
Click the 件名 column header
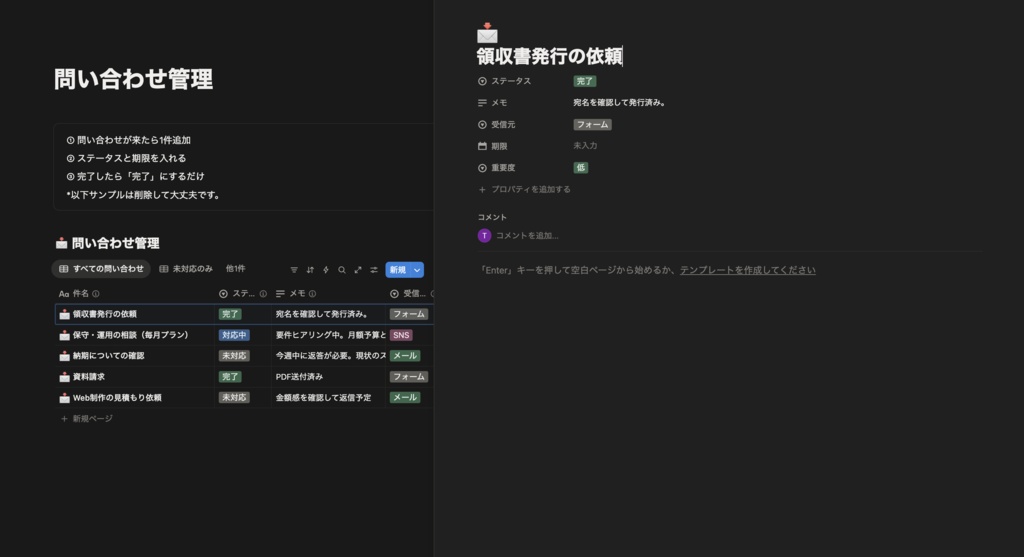tap(136, 294)
